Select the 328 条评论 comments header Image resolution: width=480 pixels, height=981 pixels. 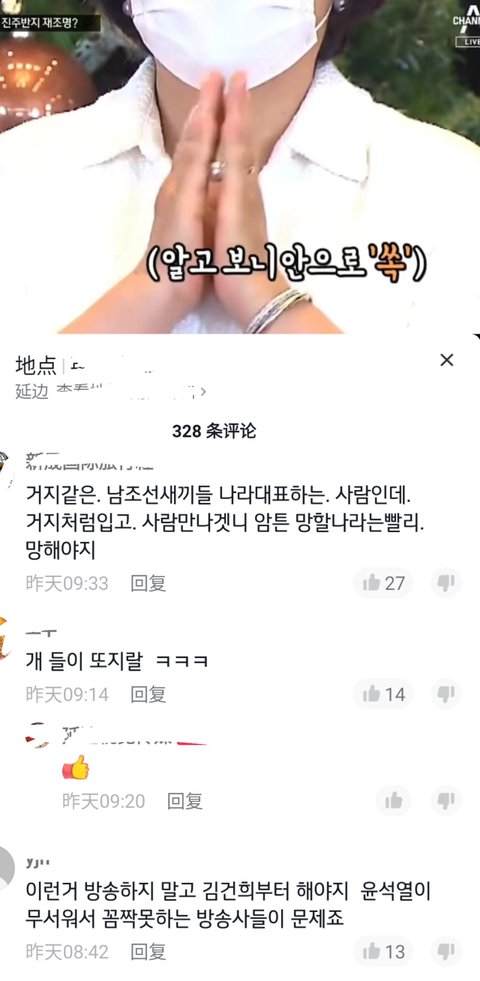214,431
